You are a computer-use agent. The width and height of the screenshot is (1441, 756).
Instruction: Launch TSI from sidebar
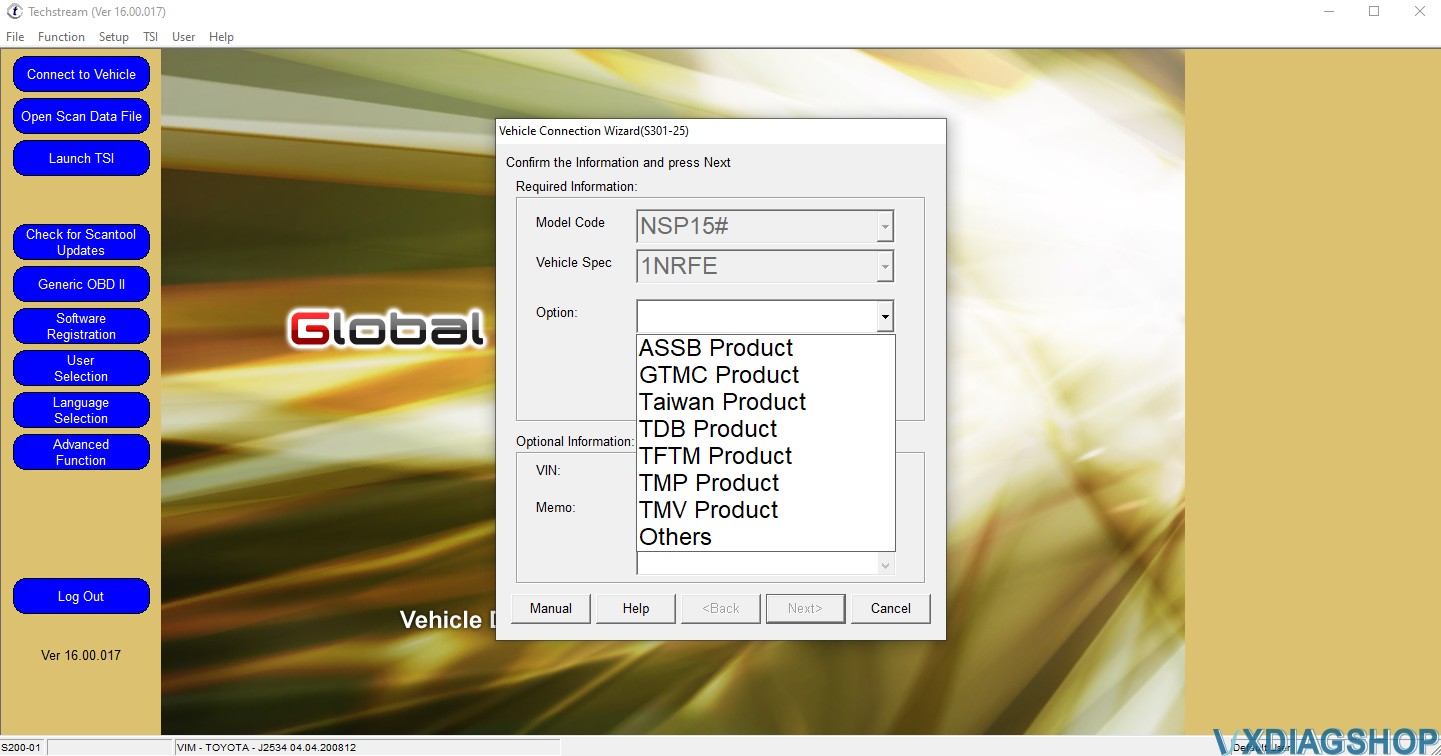pyautogui.click(x=81, y=158)
